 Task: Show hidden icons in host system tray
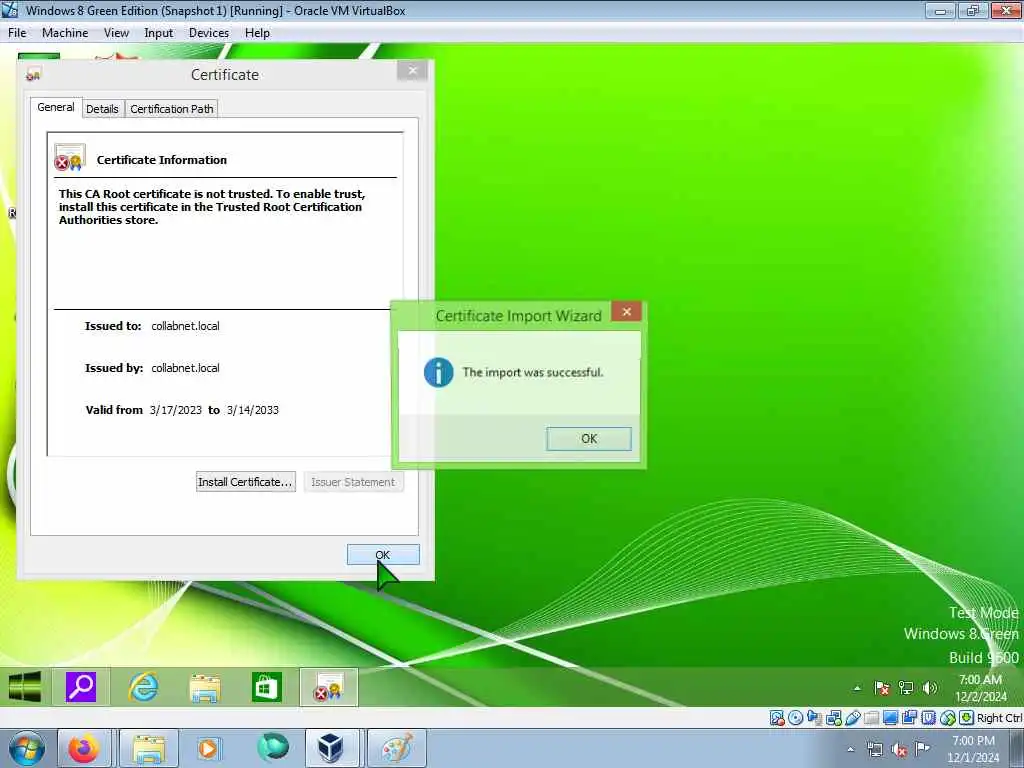pyautogui.click(x=850, y=749)
